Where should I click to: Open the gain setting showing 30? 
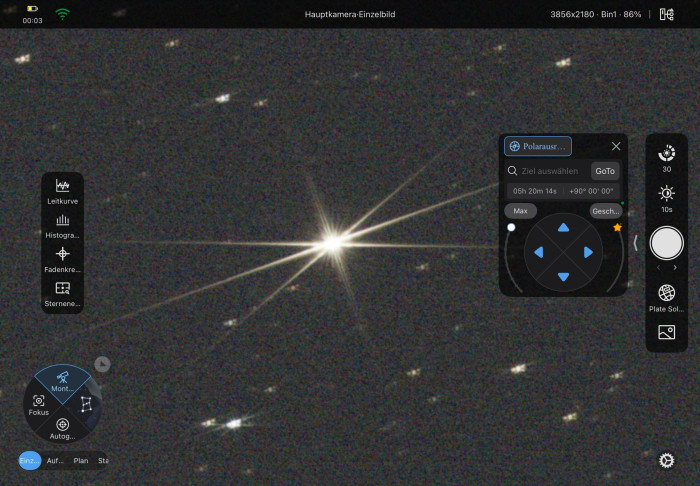pos(667,158)
